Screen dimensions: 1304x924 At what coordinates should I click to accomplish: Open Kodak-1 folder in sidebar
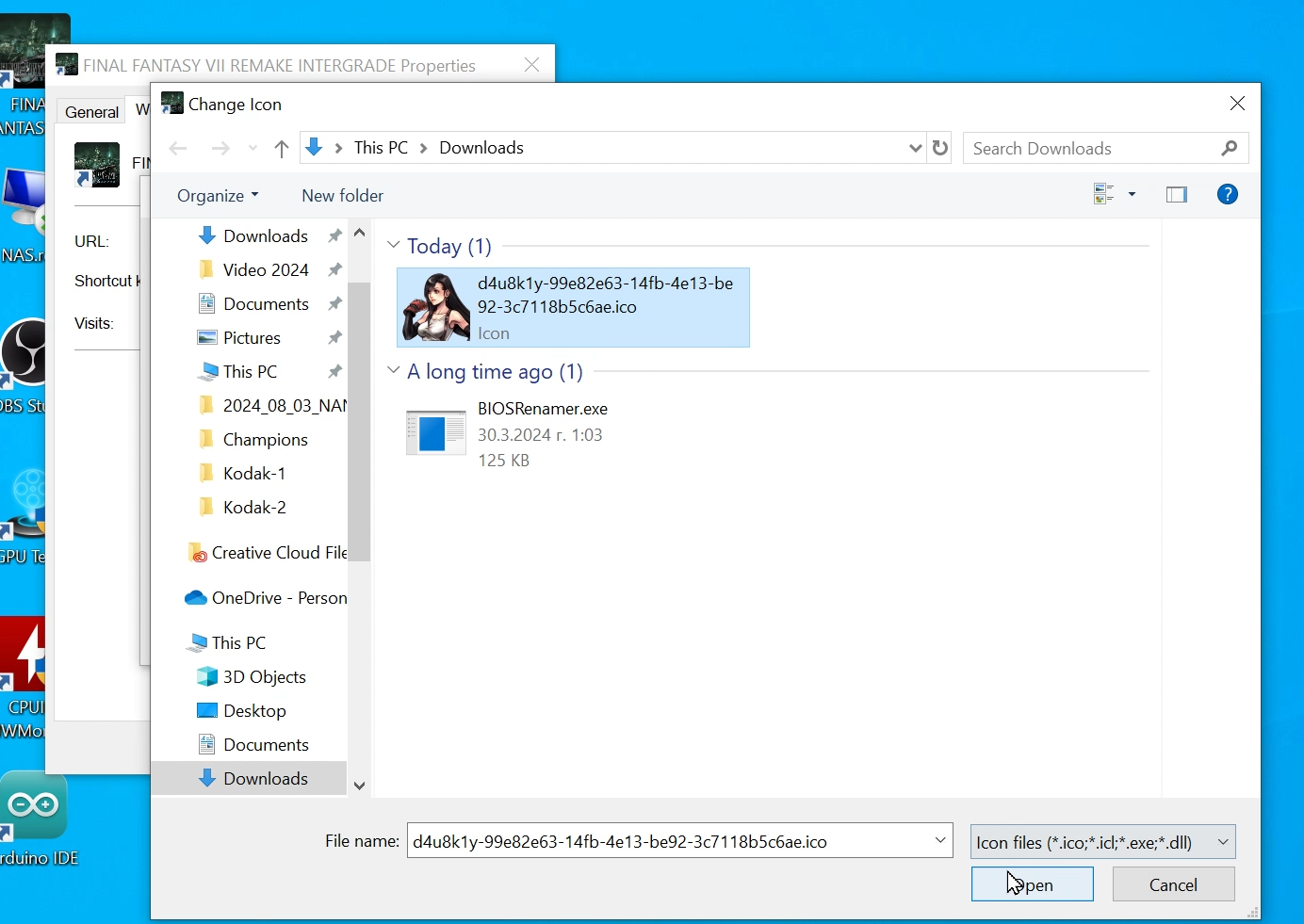click(254, 474)
